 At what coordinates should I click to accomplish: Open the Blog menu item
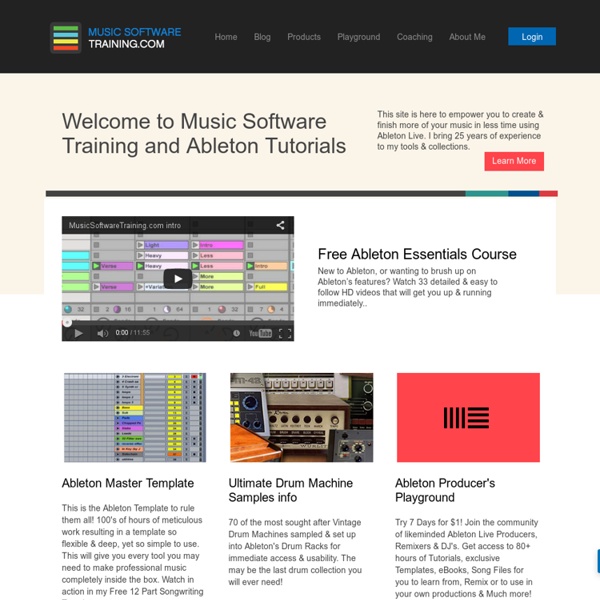coord(262,37)
